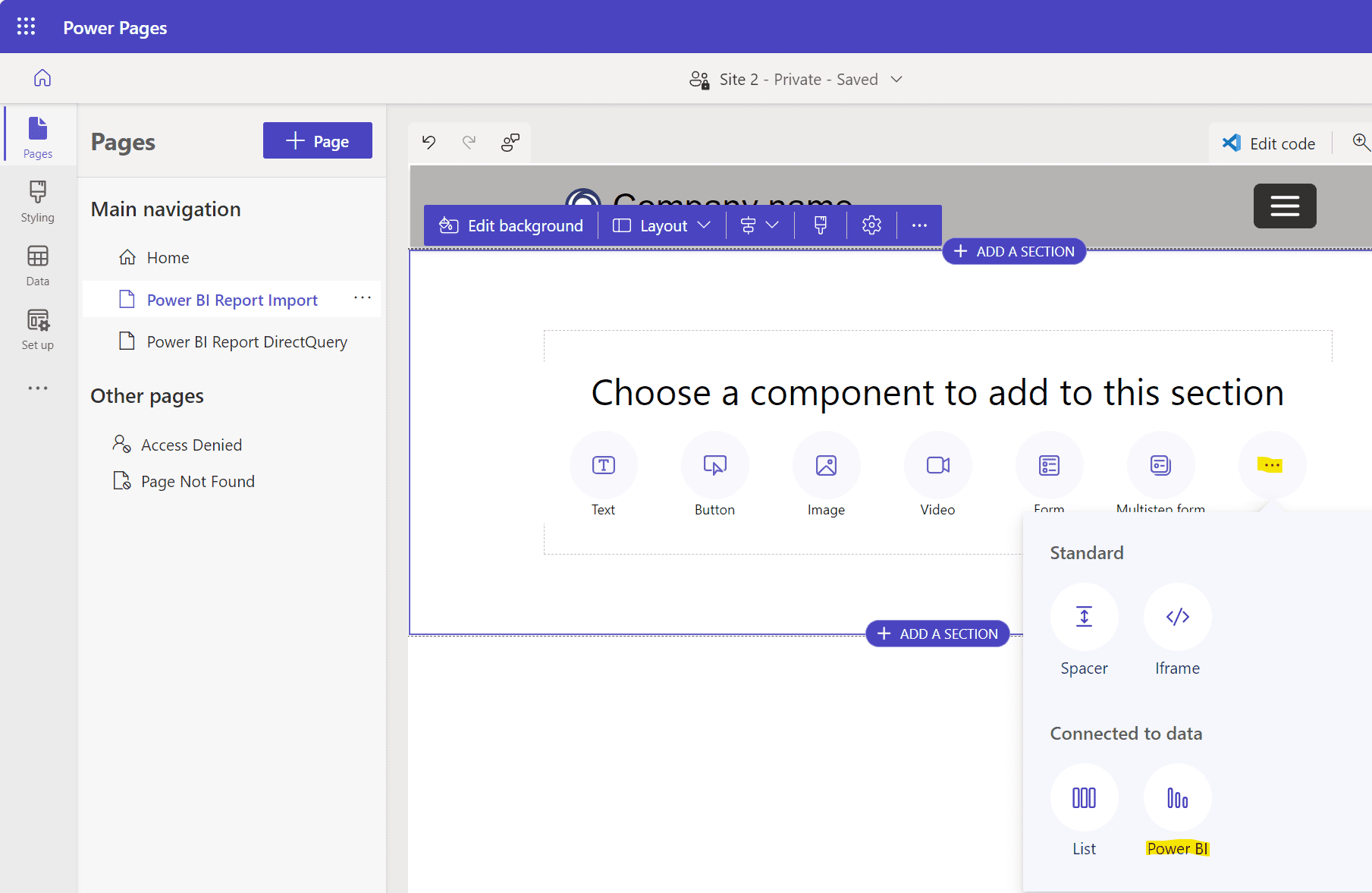The width and height of the screenshot is (1372, 893).
Task: Open the Data workspace
Action: coord(38,265)
